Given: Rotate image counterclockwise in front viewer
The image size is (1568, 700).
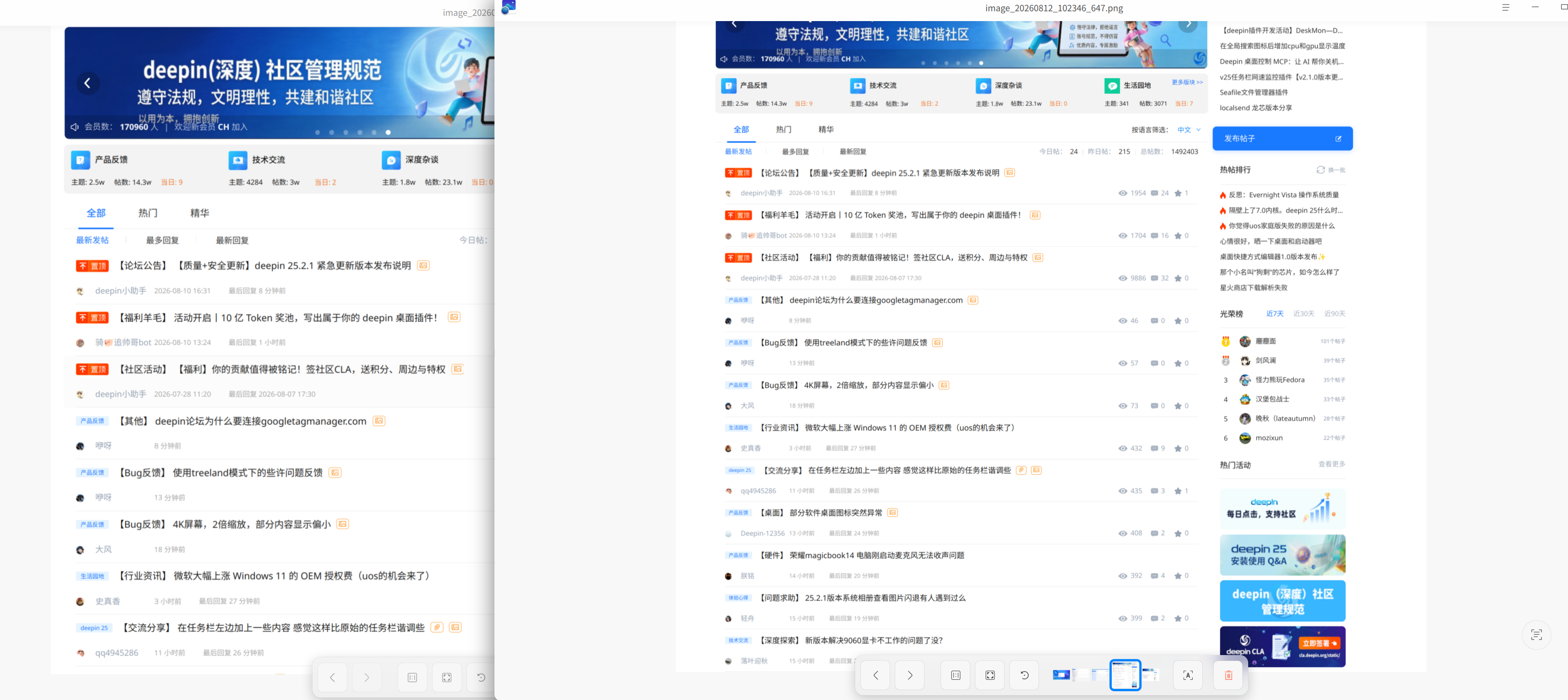Looking at the screenshot, I should (x=1025, y=675).
